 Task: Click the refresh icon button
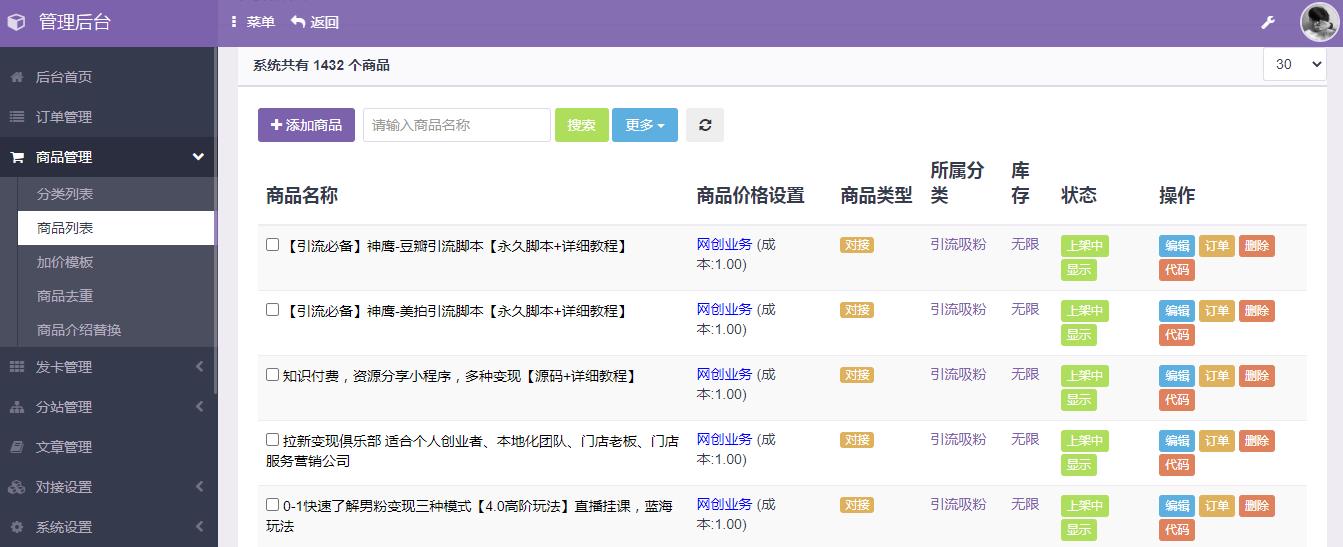pyautogui.click(x=704, y=125)
